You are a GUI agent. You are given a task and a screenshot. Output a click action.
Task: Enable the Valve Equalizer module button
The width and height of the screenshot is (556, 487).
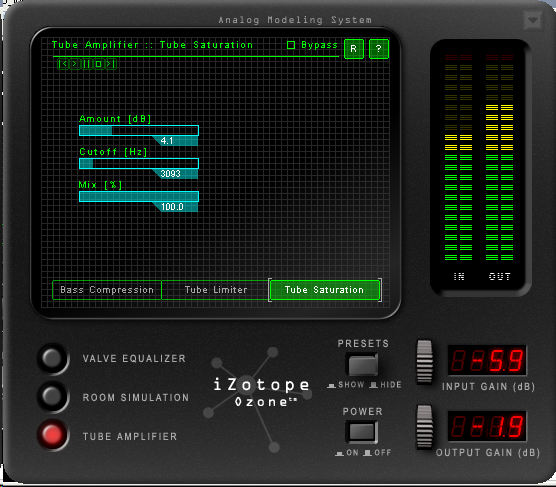pyautogui.click(x=52, y=358)
